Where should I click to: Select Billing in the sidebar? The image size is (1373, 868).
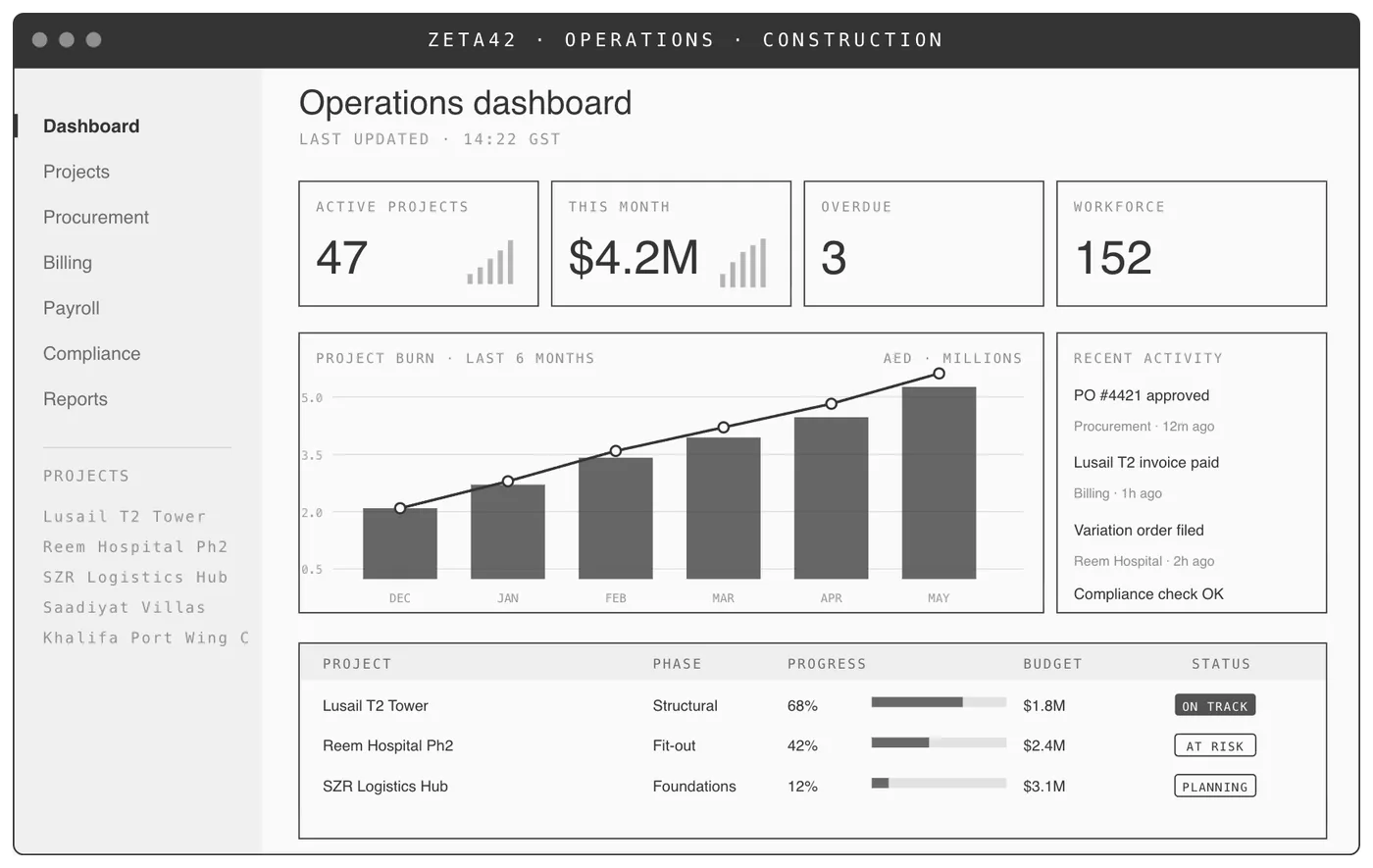(x=68, y=263)
